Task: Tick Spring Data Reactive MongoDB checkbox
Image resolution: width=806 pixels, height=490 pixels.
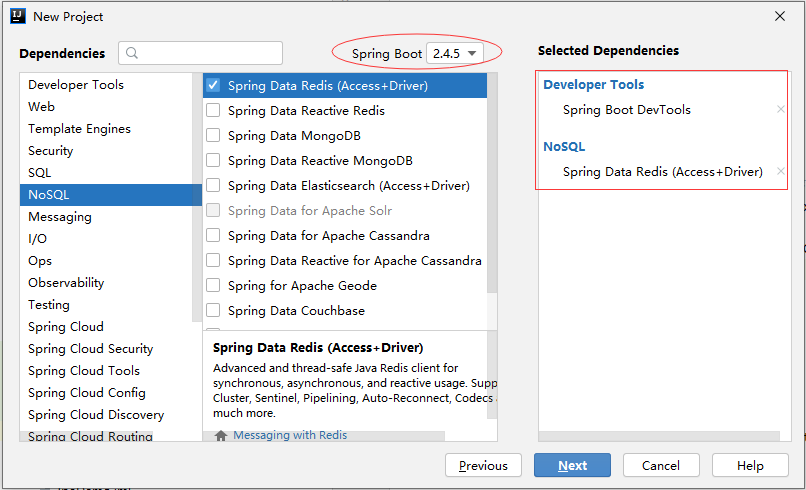Action: [213, 160]
